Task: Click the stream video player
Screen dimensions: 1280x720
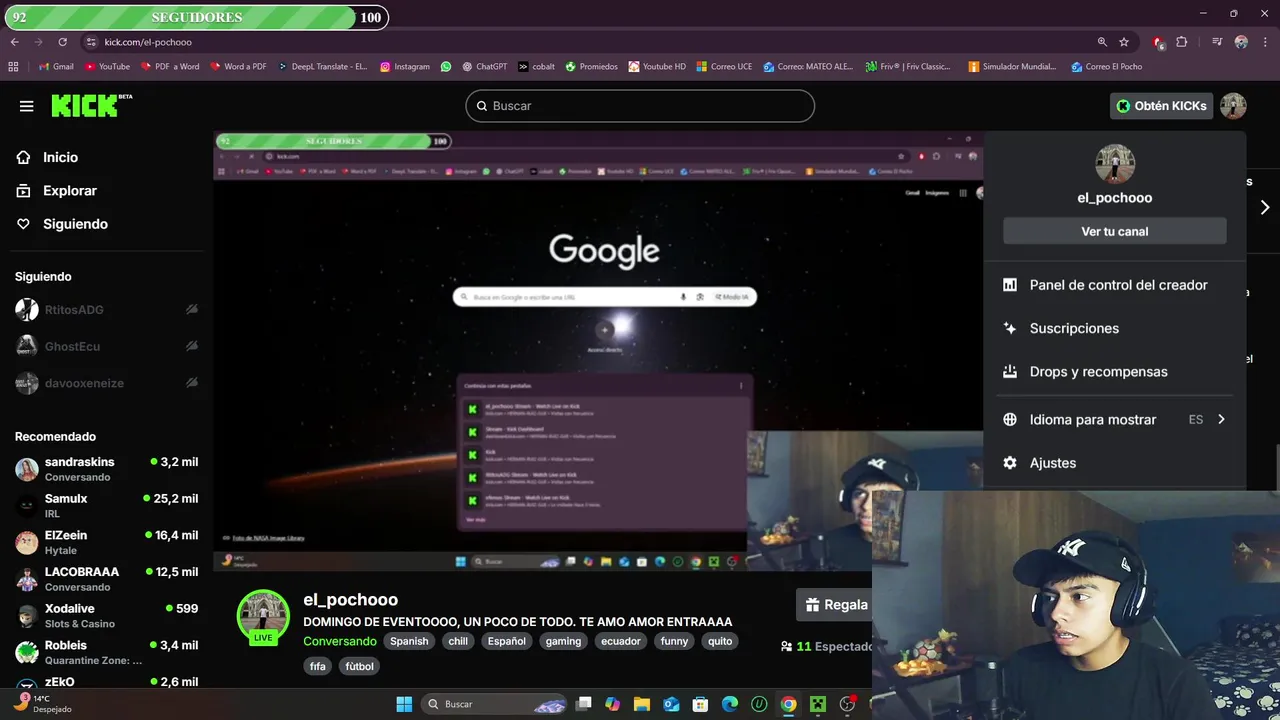Action: pyautogui.click(x=598, y=351)
